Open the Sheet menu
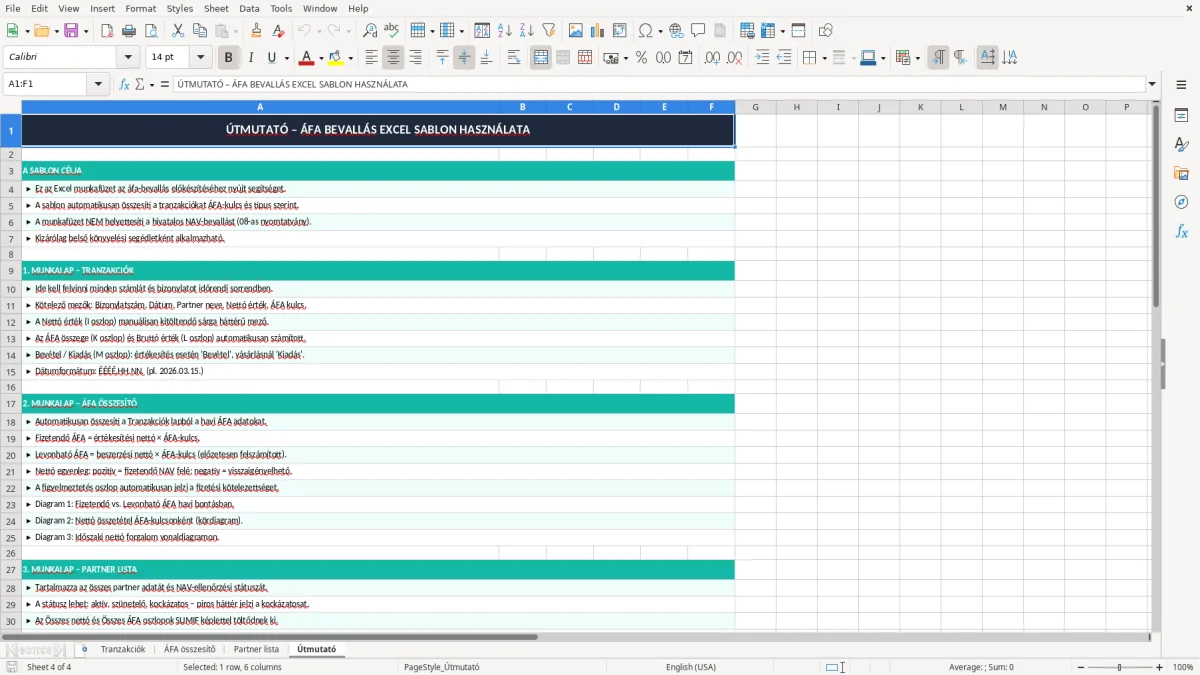1200x675 pixels. coord(216,8)
